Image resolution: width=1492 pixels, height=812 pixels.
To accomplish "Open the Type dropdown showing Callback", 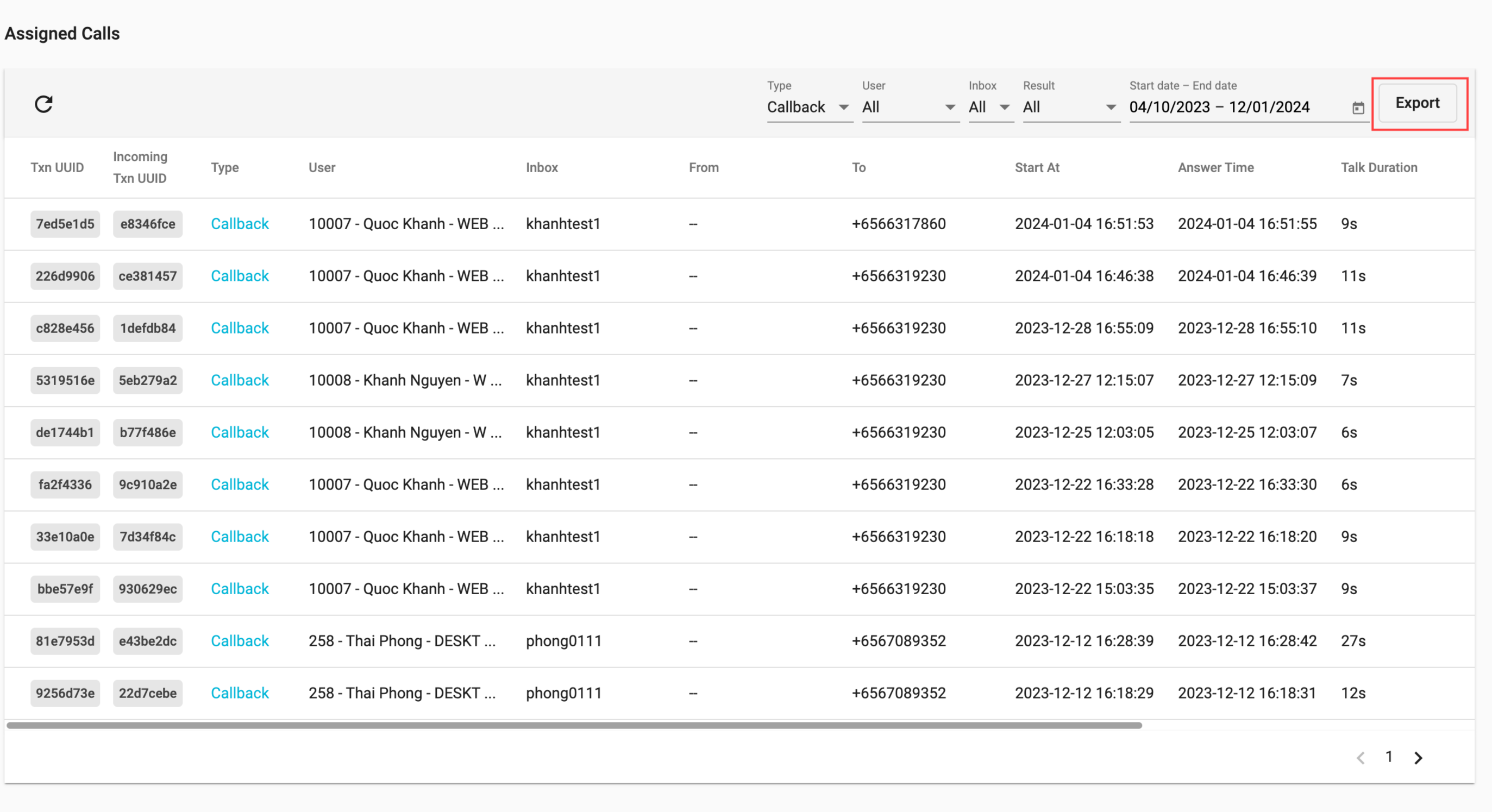I will [x=810, y=107].
